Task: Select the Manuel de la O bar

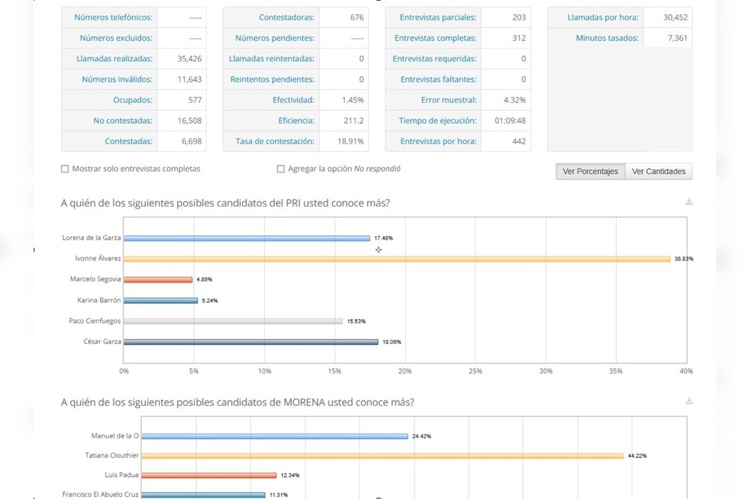Action: tap(265, 436)
